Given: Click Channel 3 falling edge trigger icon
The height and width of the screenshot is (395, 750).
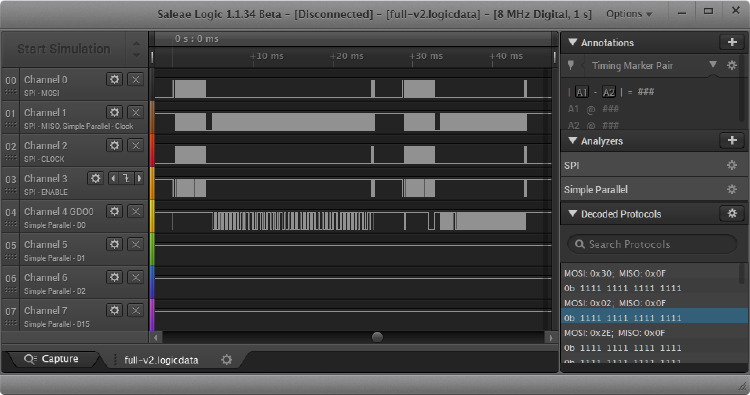Looking at the screenshot, I should [x=126, y=178].
